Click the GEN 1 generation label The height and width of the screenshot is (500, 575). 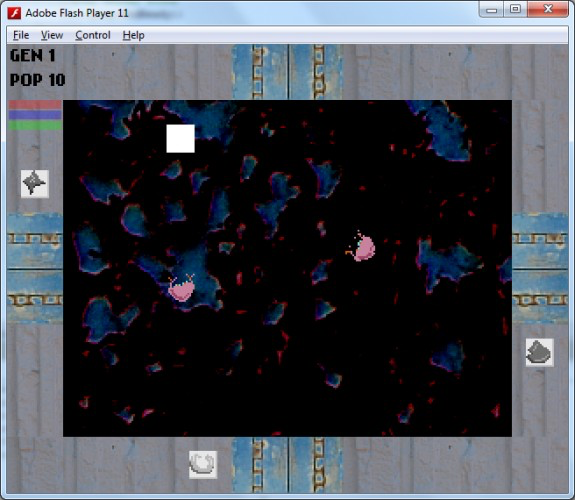(x=33, y=56)
